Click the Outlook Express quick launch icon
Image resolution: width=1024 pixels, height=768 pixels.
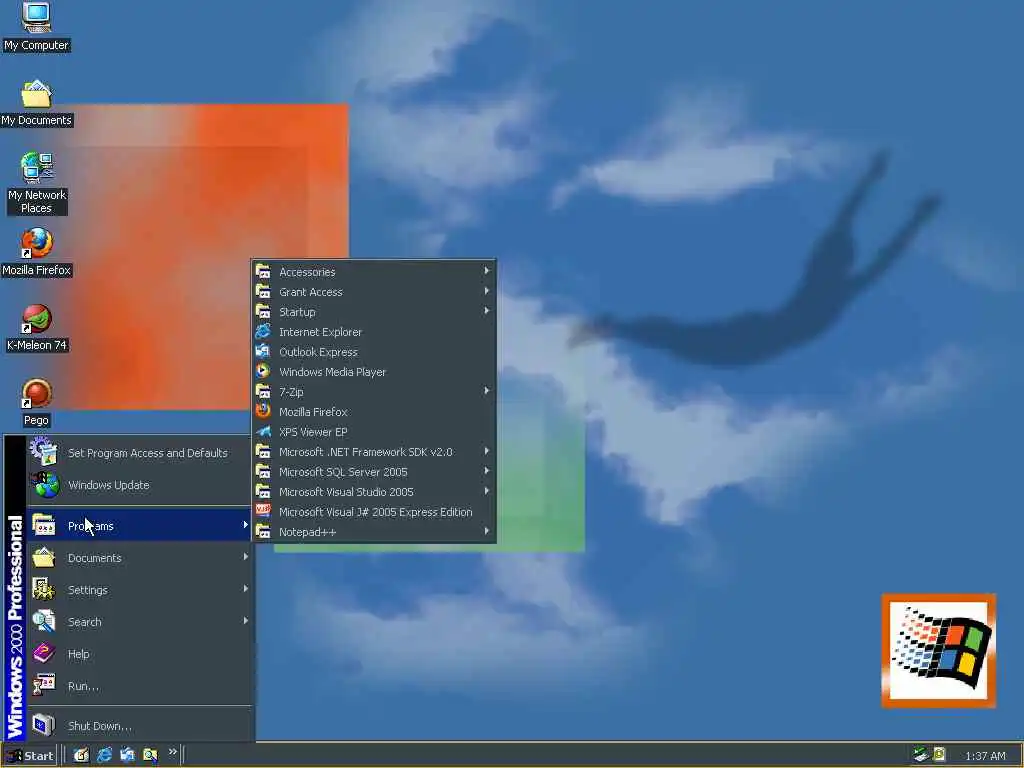(x=127, y=755)
